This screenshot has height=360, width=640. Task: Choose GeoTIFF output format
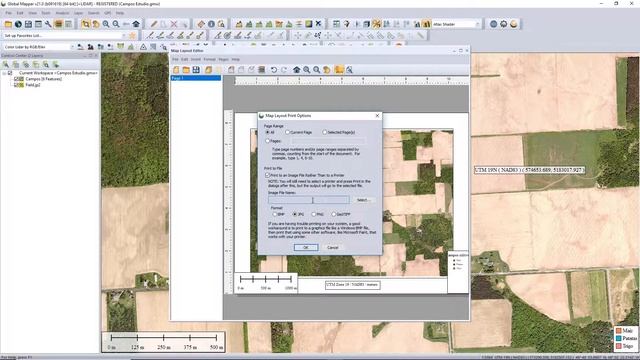click(334, 214)
